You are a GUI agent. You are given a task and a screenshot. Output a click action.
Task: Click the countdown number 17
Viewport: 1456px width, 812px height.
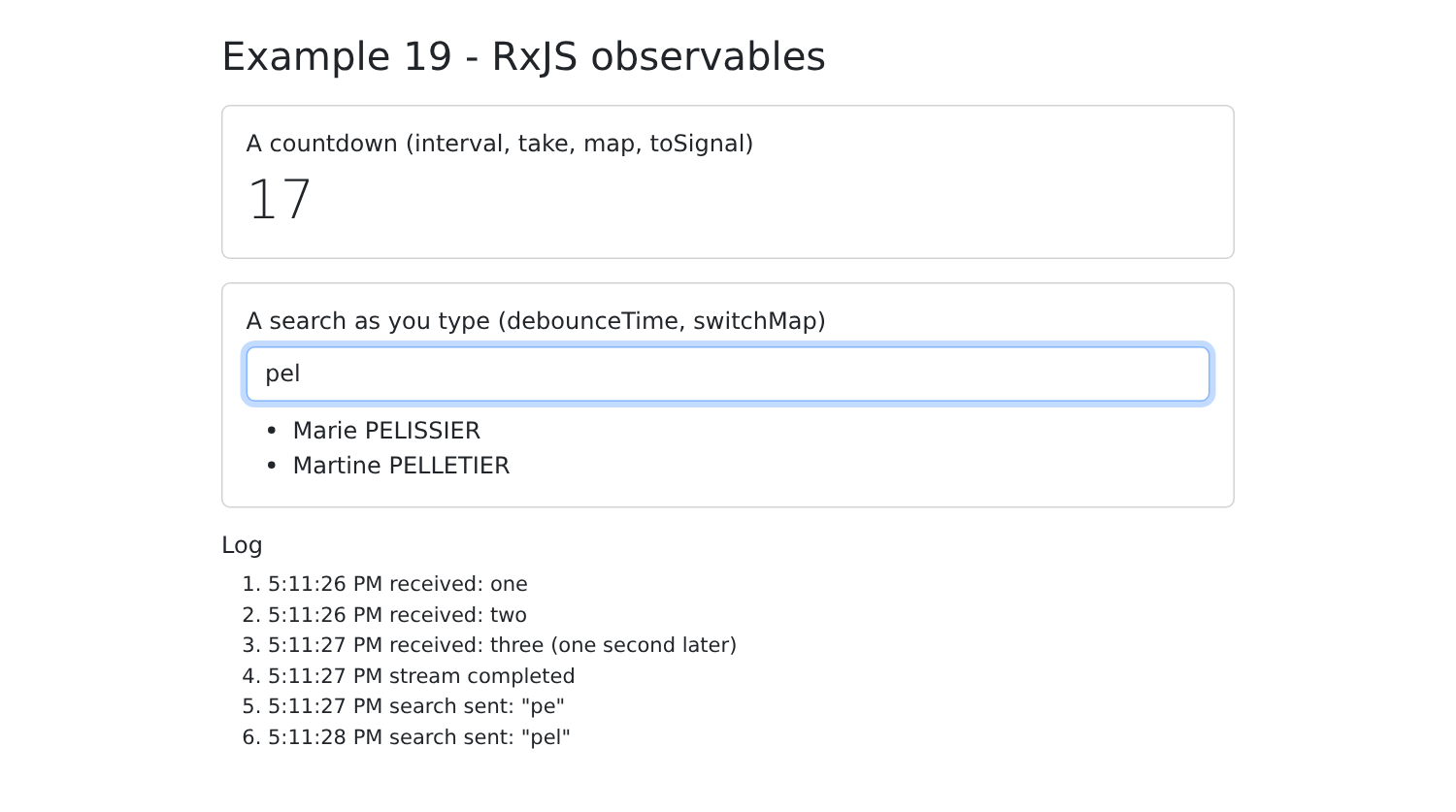pyautogui.click(x=280, y=200)
